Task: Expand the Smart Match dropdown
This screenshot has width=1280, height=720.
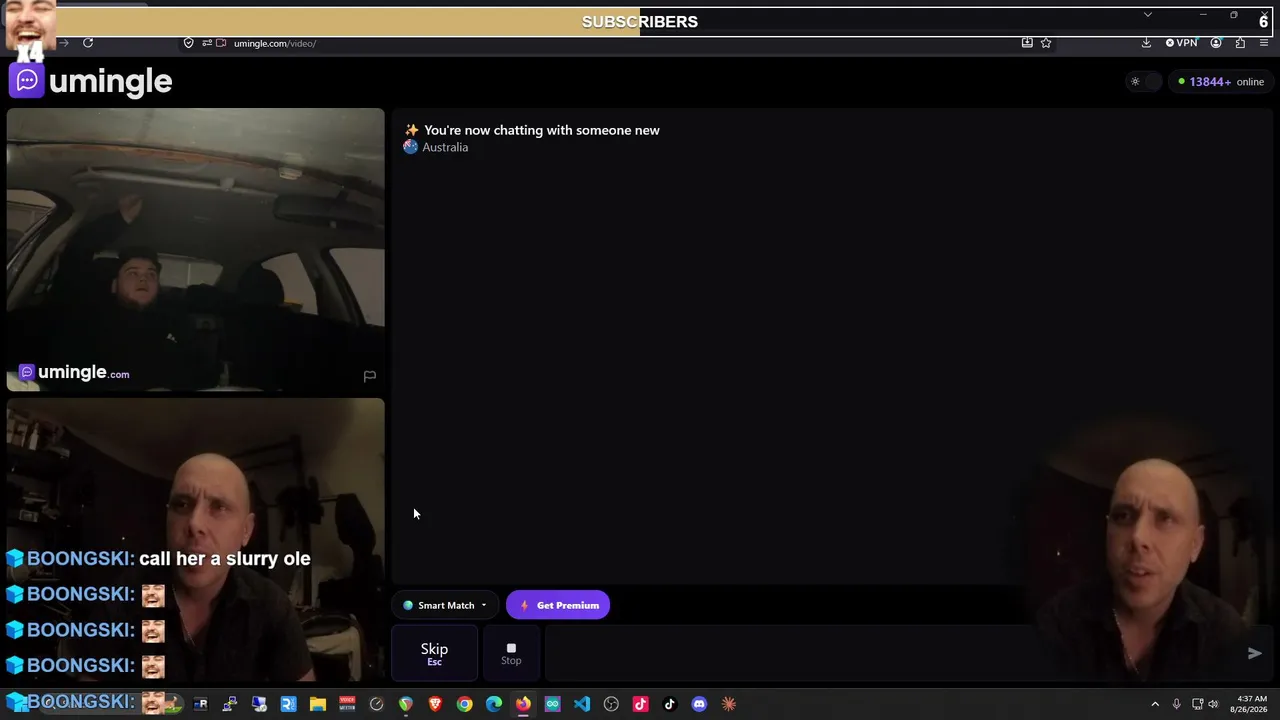Action: pyautogui.click(x=445, y=605)
